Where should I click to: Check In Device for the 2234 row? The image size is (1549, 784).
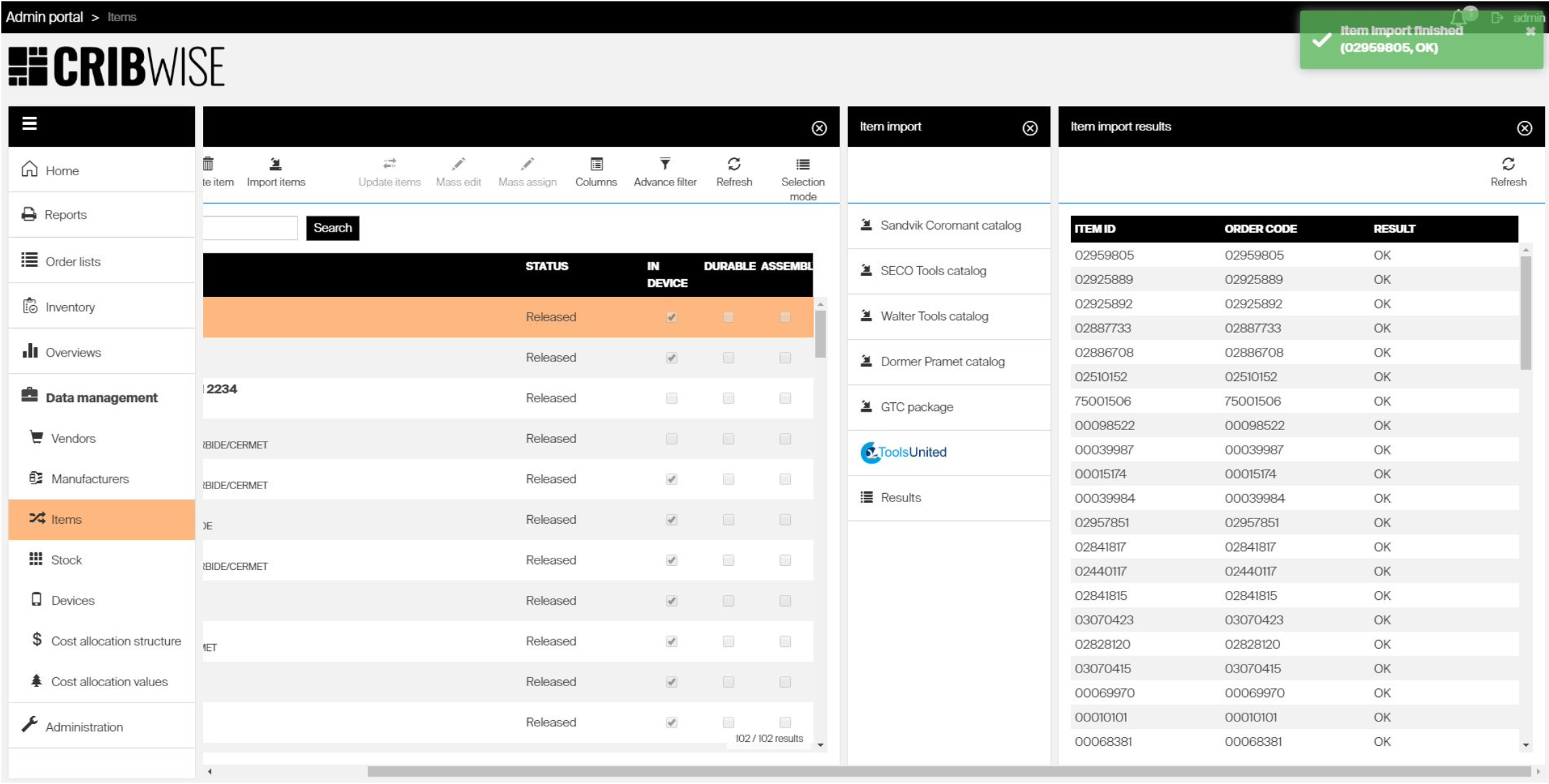(x=671, y=398)
